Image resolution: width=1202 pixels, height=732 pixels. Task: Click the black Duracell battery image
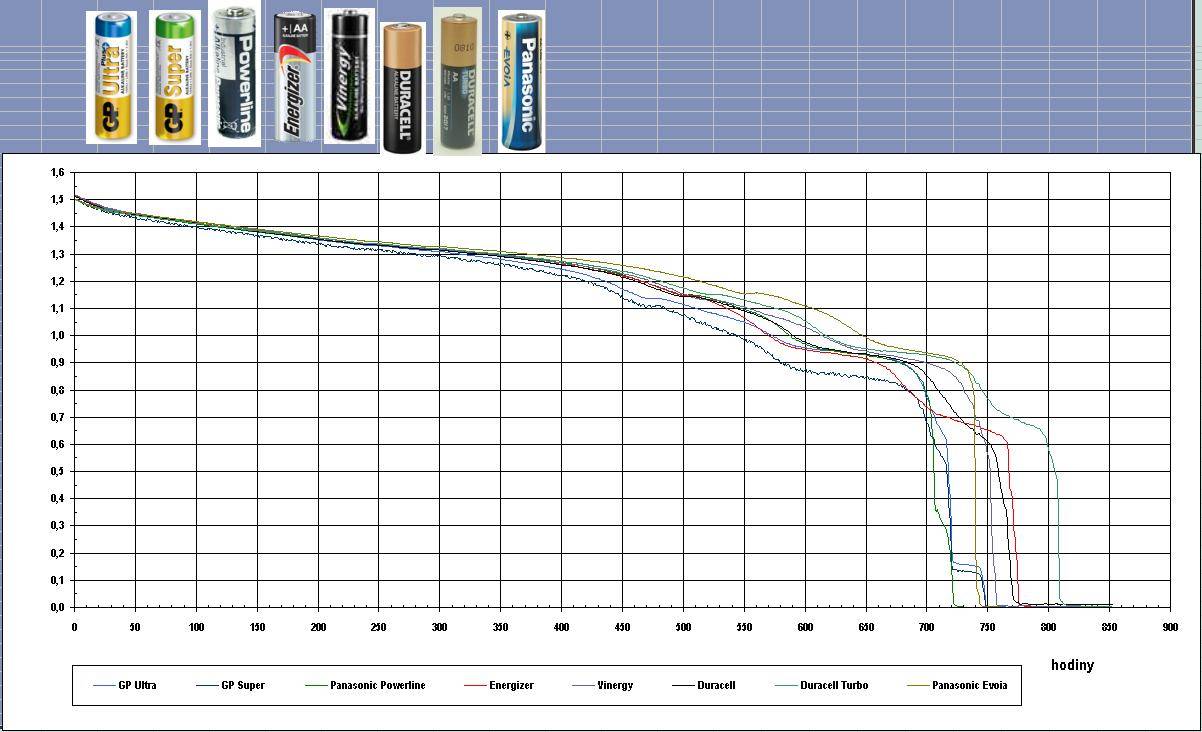[x=403, y=88]
